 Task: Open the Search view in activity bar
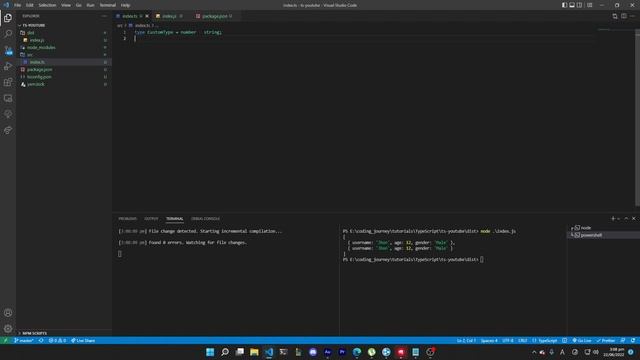(8, 34)
